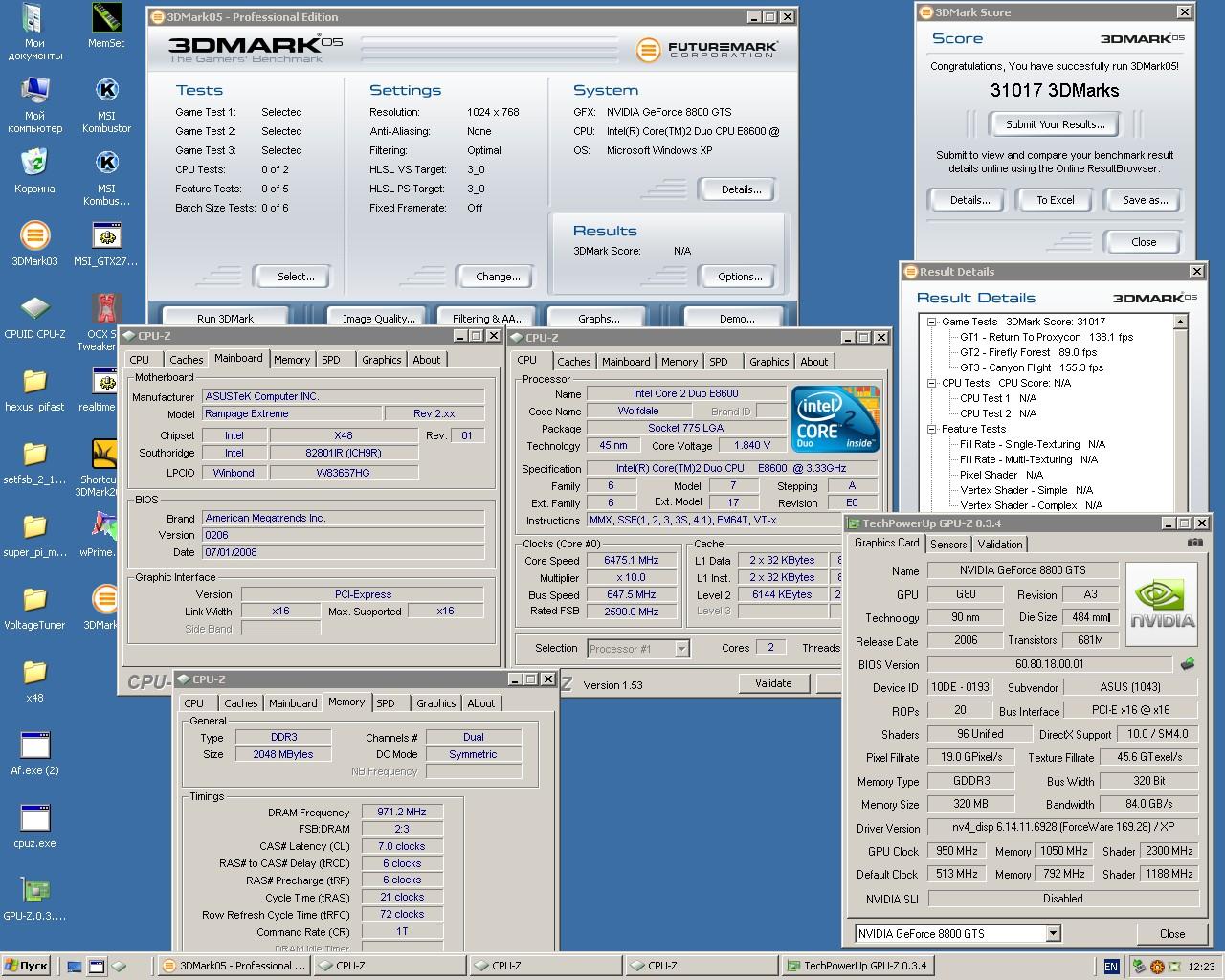1225x980 pixels.
Task: Click the GPU-Z save BIOS chip icon
Action: coord(1188,663)
